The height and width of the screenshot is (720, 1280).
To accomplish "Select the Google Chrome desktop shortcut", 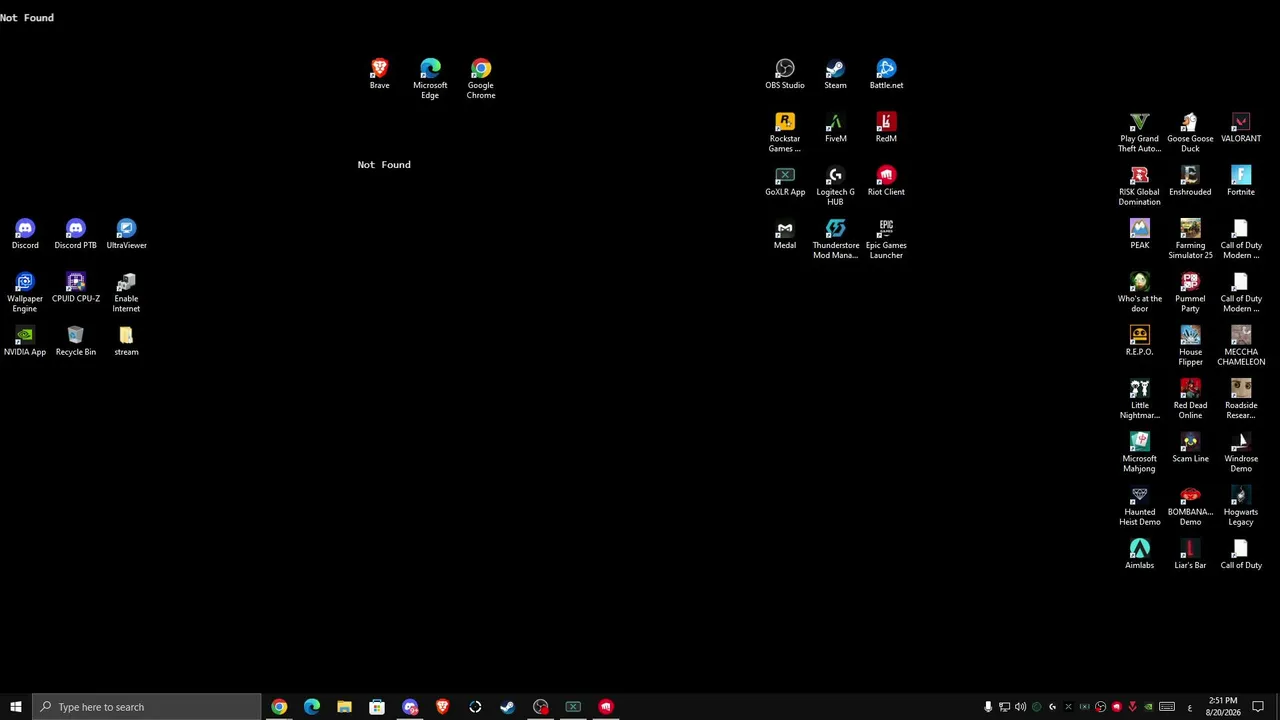I will (x=481, y=79).
